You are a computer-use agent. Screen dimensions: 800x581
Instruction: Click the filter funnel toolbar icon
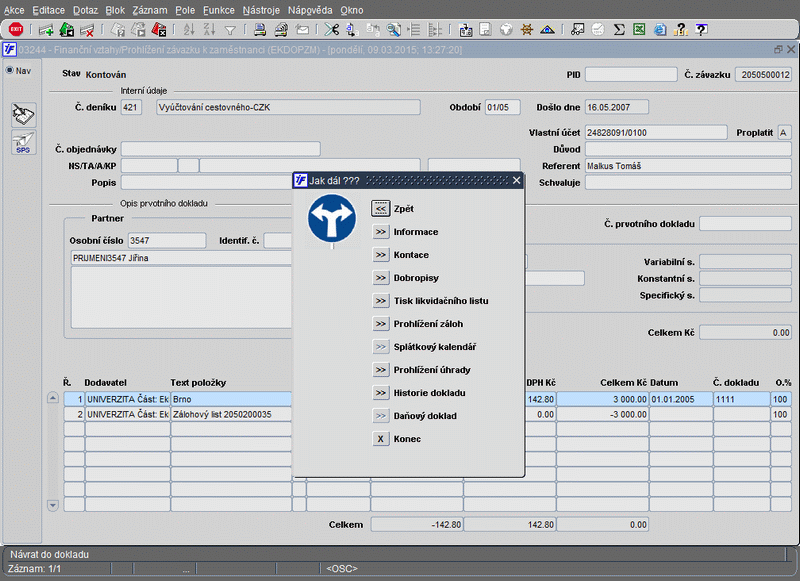230,29
